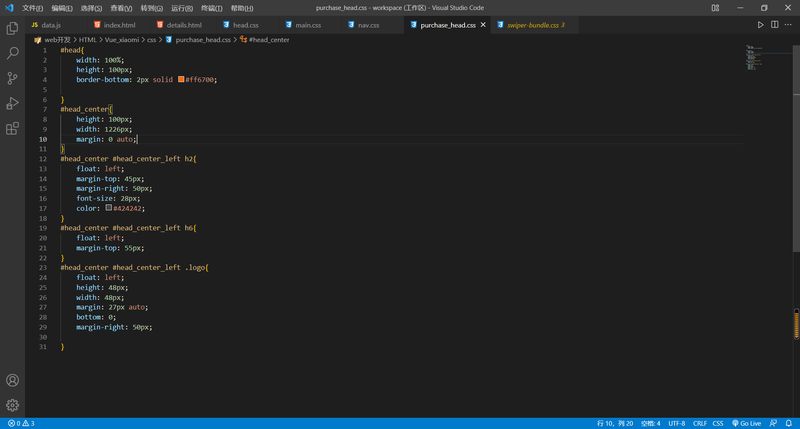
Task: Switch to the details.html tab
Action: [x=184, y=24]
